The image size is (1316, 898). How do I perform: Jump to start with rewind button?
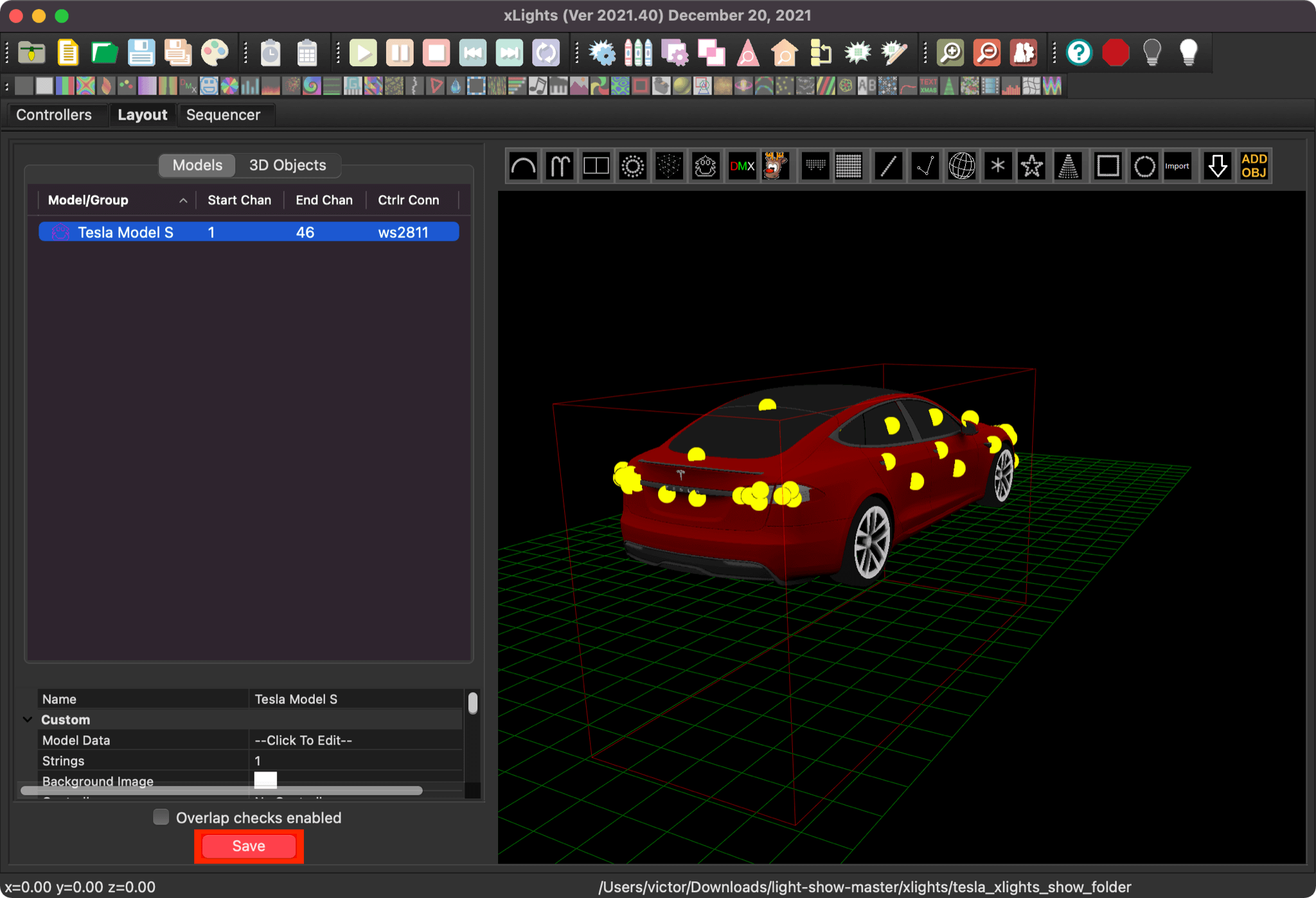click(x=473, y=53)
